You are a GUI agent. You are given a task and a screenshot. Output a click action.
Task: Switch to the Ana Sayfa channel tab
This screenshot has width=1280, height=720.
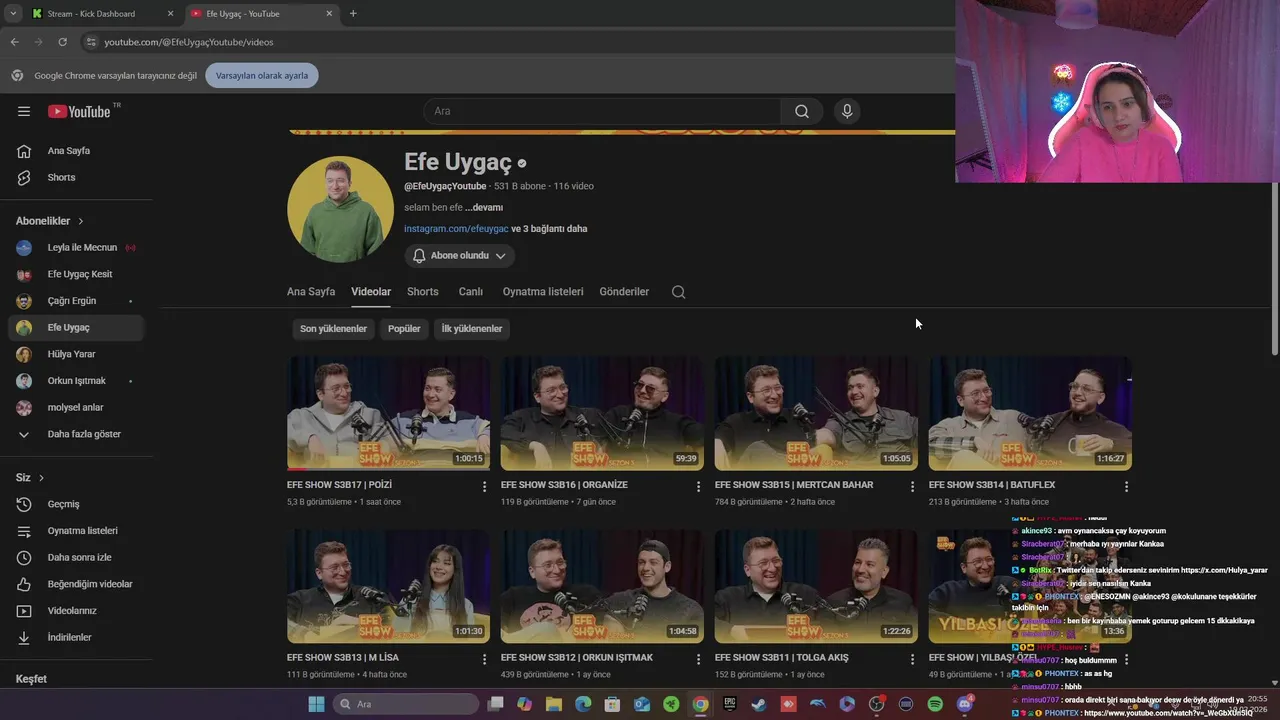pos(311,292)
